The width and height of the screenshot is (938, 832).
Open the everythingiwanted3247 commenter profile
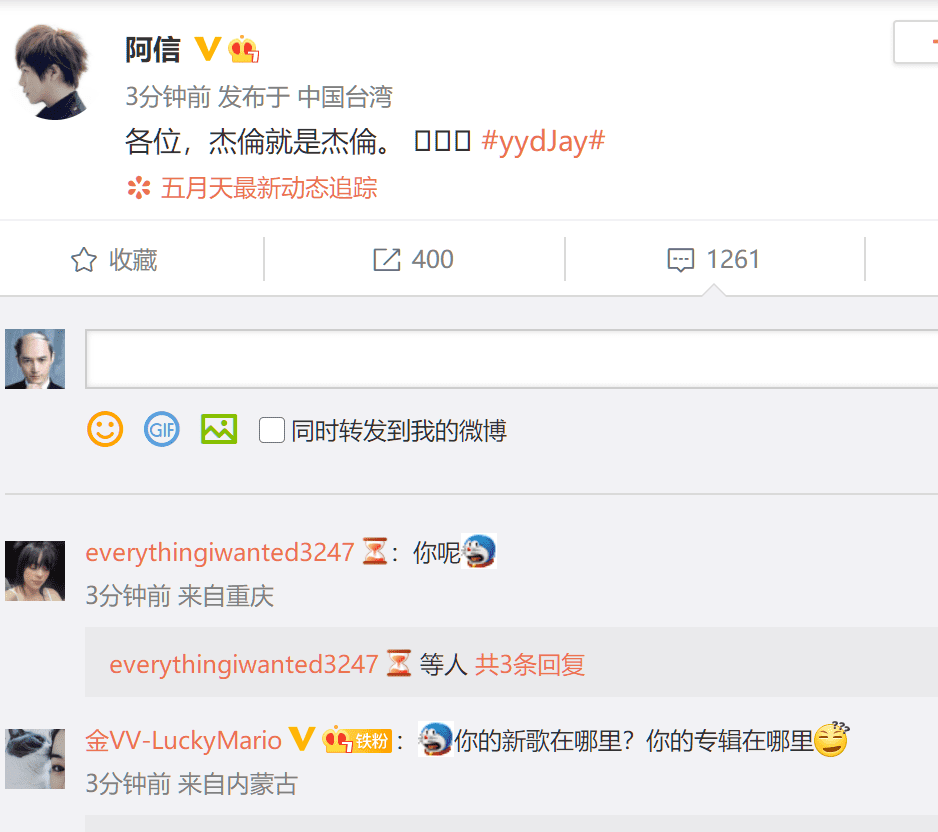(220, 552)
